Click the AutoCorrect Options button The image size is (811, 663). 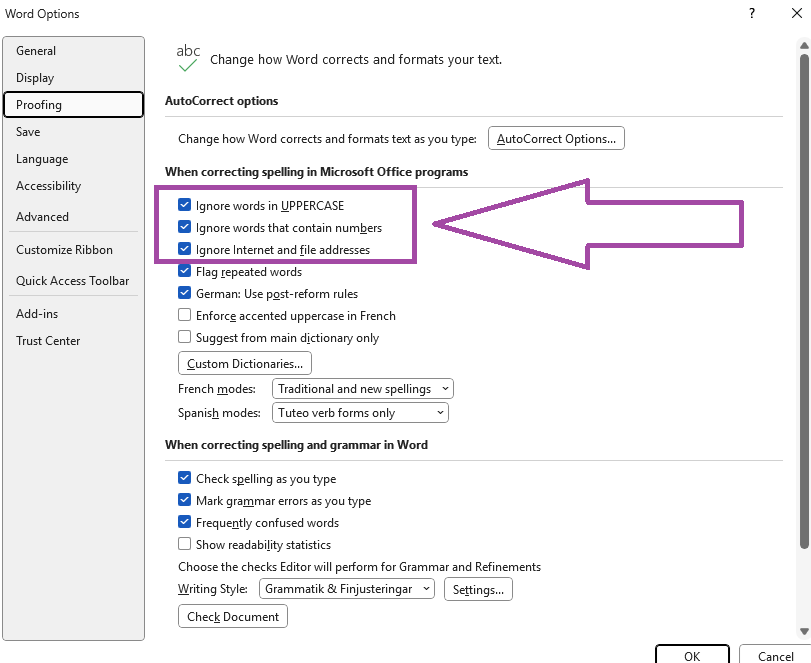pyautogui.click(x=556, y=139)
